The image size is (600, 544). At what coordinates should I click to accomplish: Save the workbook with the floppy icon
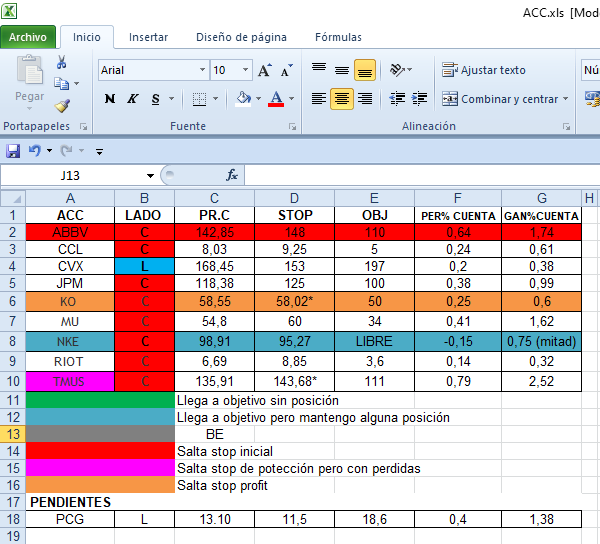pyautogui.click(x=13, y=151)
